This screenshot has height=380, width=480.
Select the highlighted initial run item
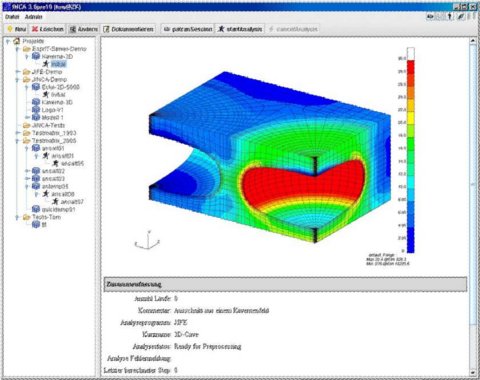[x=59, y=64]
